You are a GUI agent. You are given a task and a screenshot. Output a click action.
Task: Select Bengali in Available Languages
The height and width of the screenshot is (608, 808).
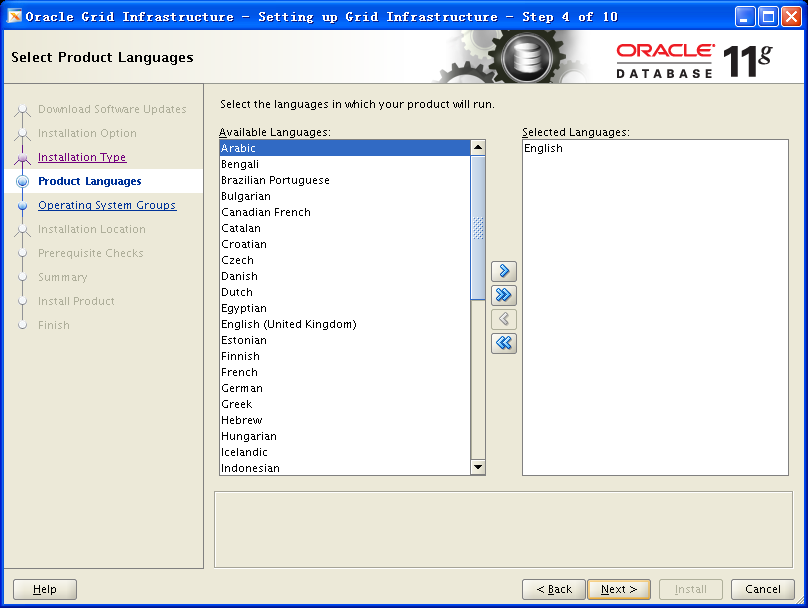345,164
